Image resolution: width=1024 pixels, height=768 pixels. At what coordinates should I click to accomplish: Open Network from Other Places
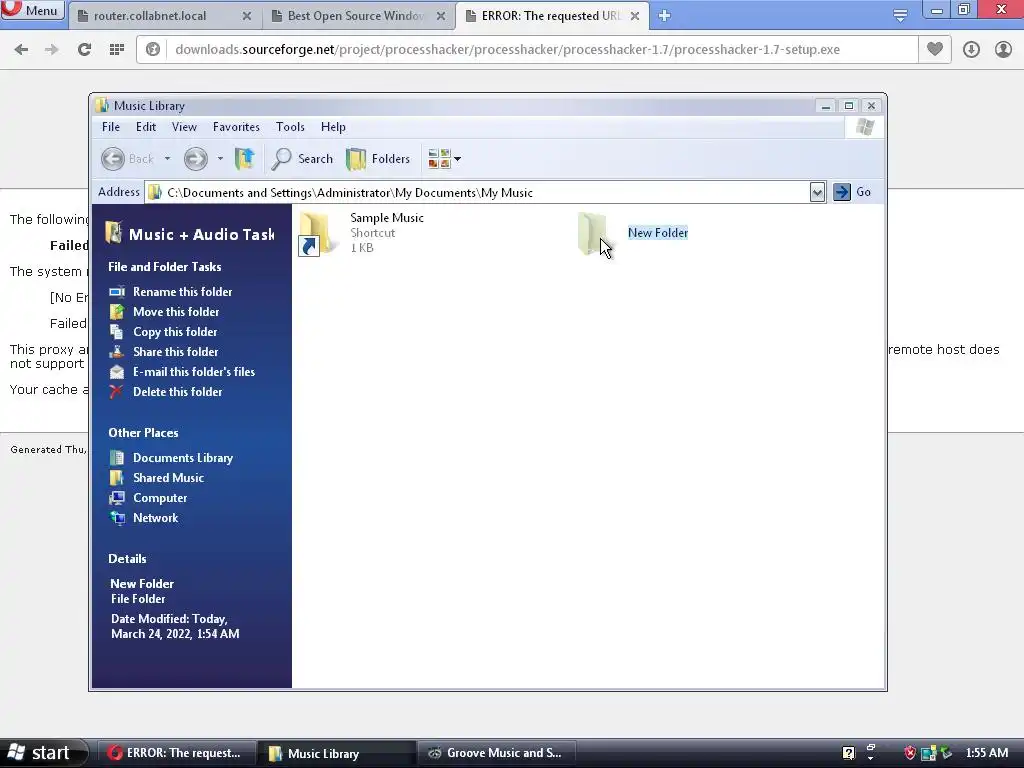(x=155, y=518)
